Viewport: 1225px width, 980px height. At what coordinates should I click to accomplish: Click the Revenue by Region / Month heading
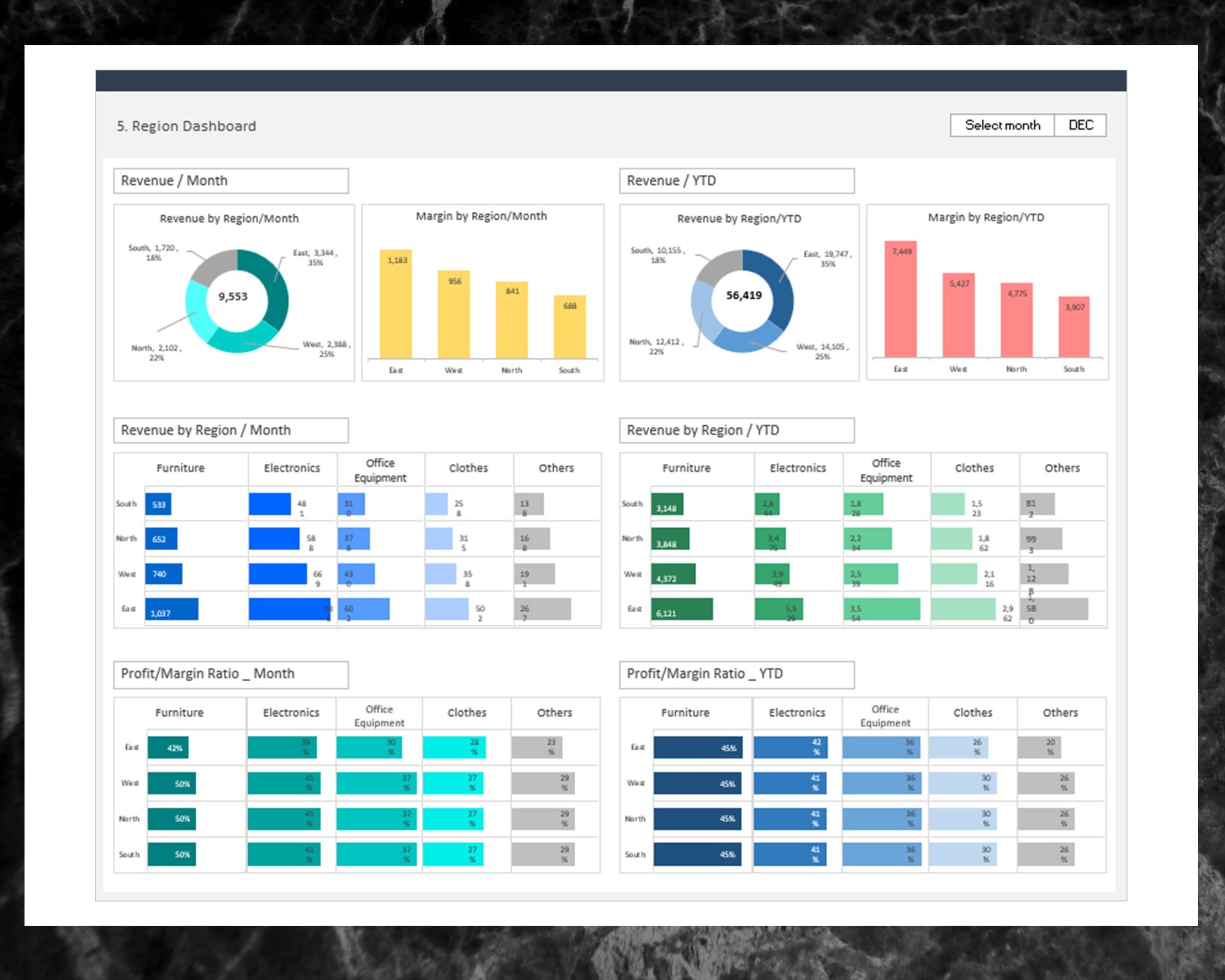point(206,430)
